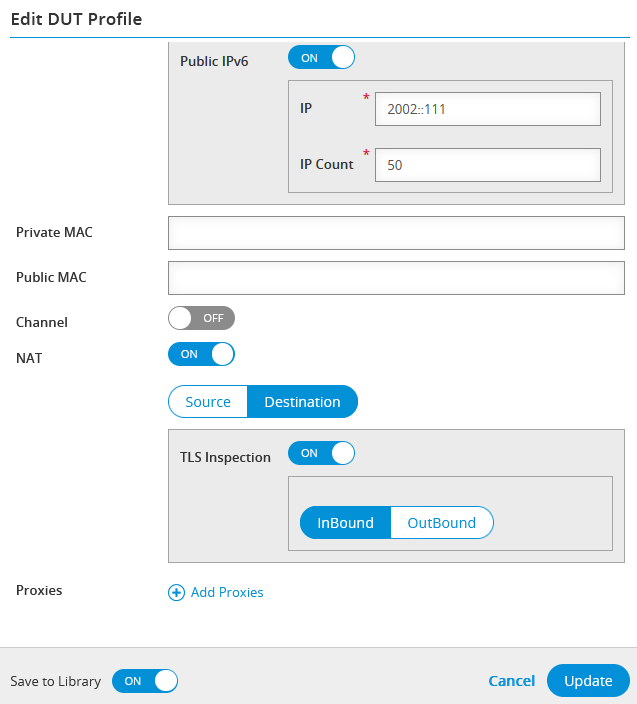Focus the Public IPv6 IP field

point(487,109)
